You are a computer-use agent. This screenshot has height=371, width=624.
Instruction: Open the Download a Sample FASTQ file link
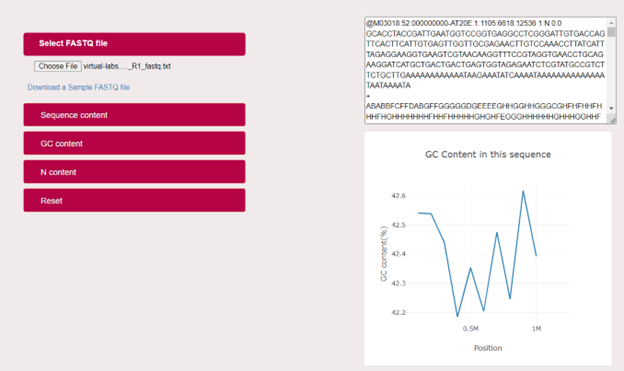tap(78, 87)
